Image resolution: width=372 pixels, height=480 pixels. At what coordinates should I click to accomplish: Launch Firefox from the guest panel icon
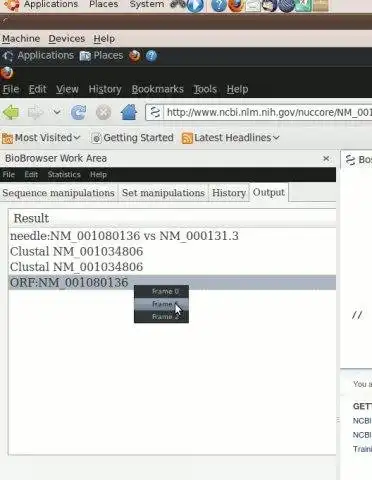pos(135,56)
